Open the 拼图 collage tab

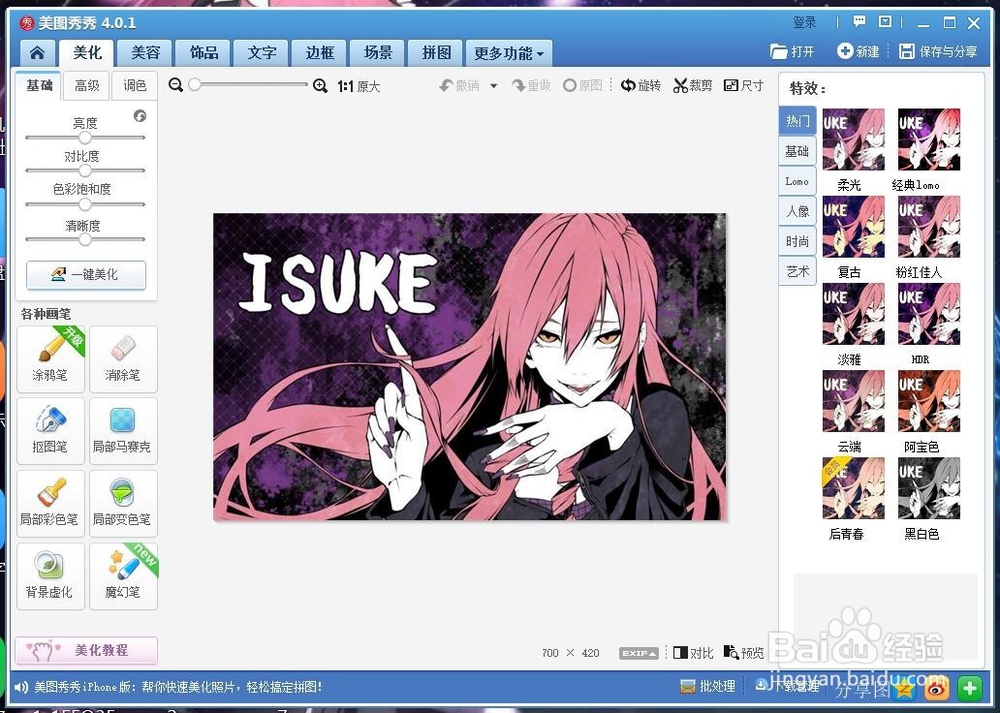[x=436, y=52]
